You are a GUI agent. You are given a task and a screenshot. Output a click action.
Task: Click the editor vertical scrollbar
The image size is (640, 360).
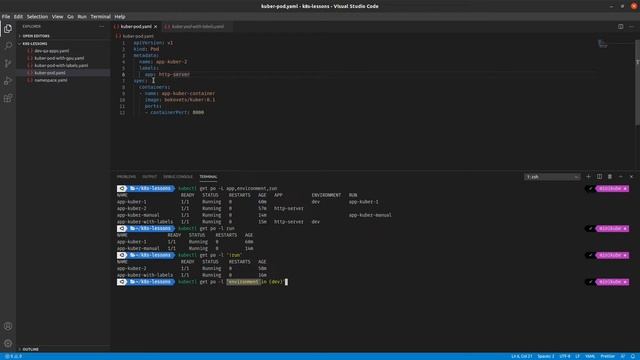tap(638, 82)
